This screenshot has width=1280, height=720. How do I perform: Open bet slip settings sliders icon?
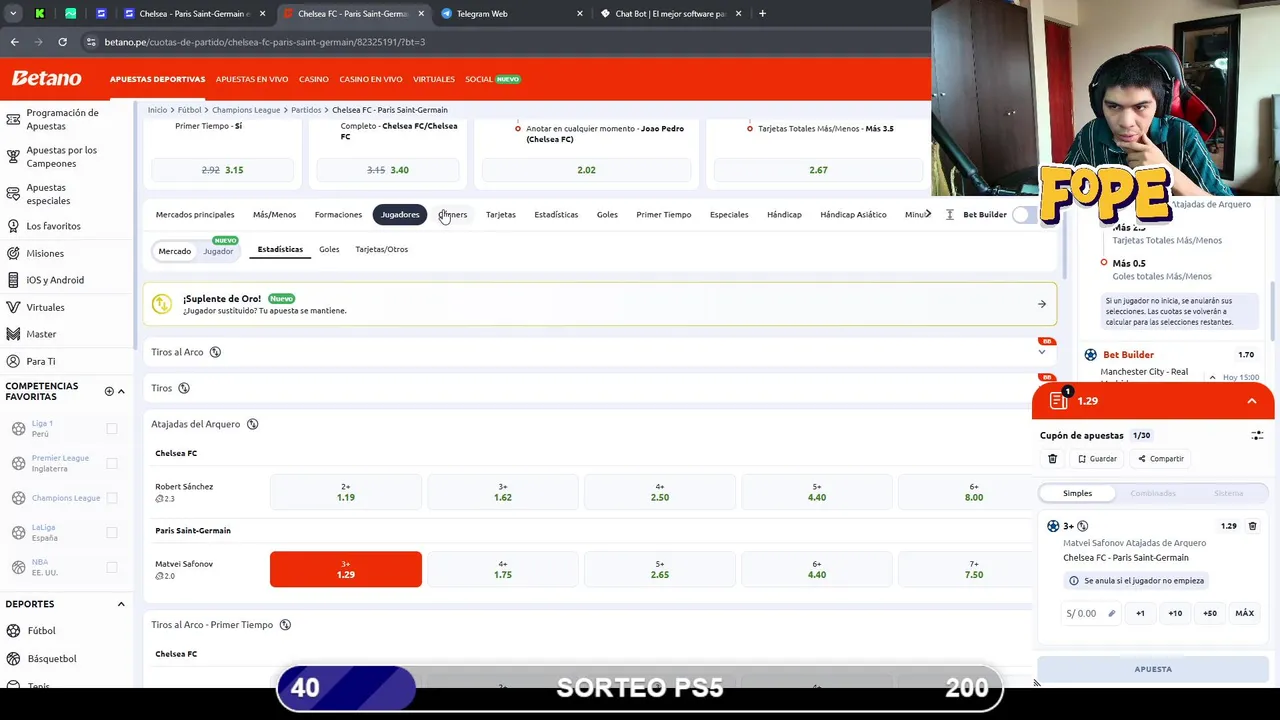coord(1257,436)
